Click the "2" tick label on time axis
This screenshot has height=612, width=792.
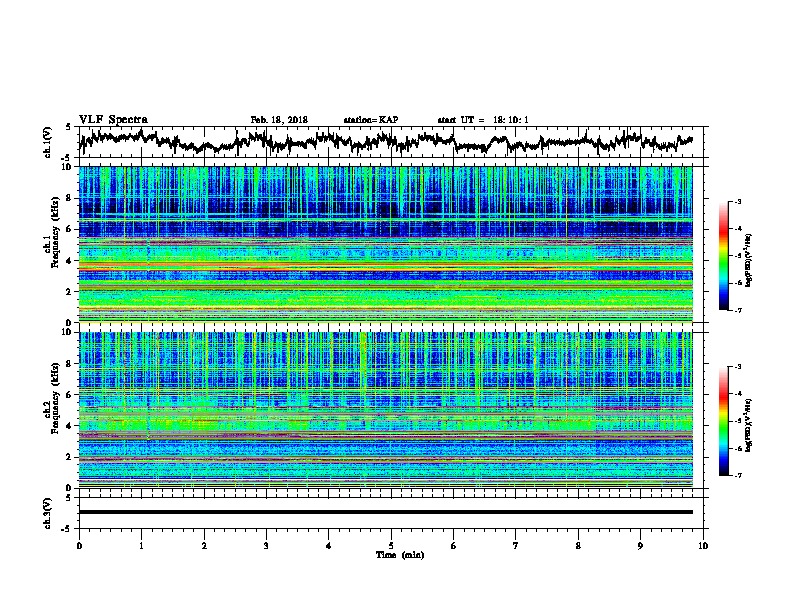tap(204, 545)
